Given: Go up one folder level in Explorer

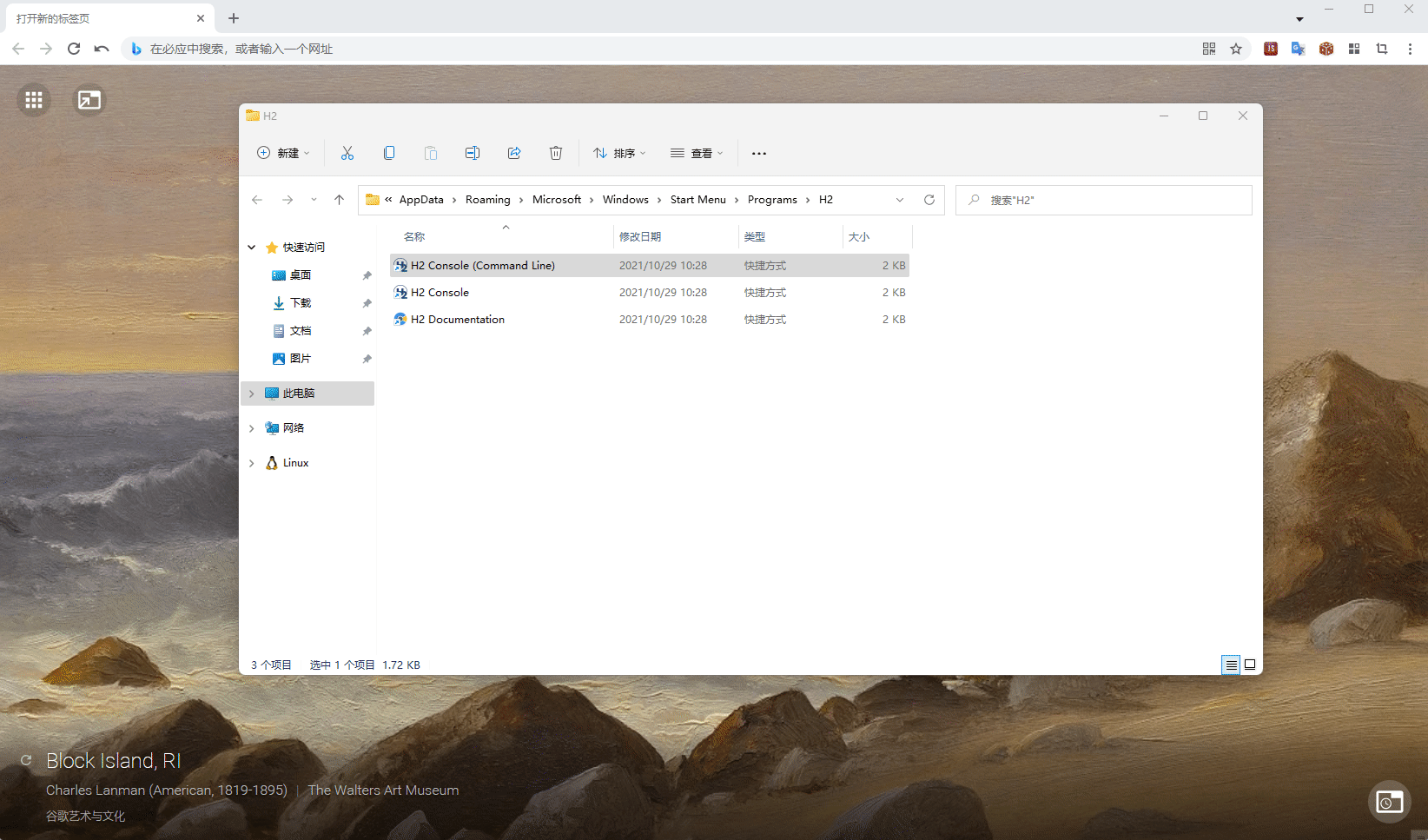Looking at the screenshot, I should [x=339, y=200].
